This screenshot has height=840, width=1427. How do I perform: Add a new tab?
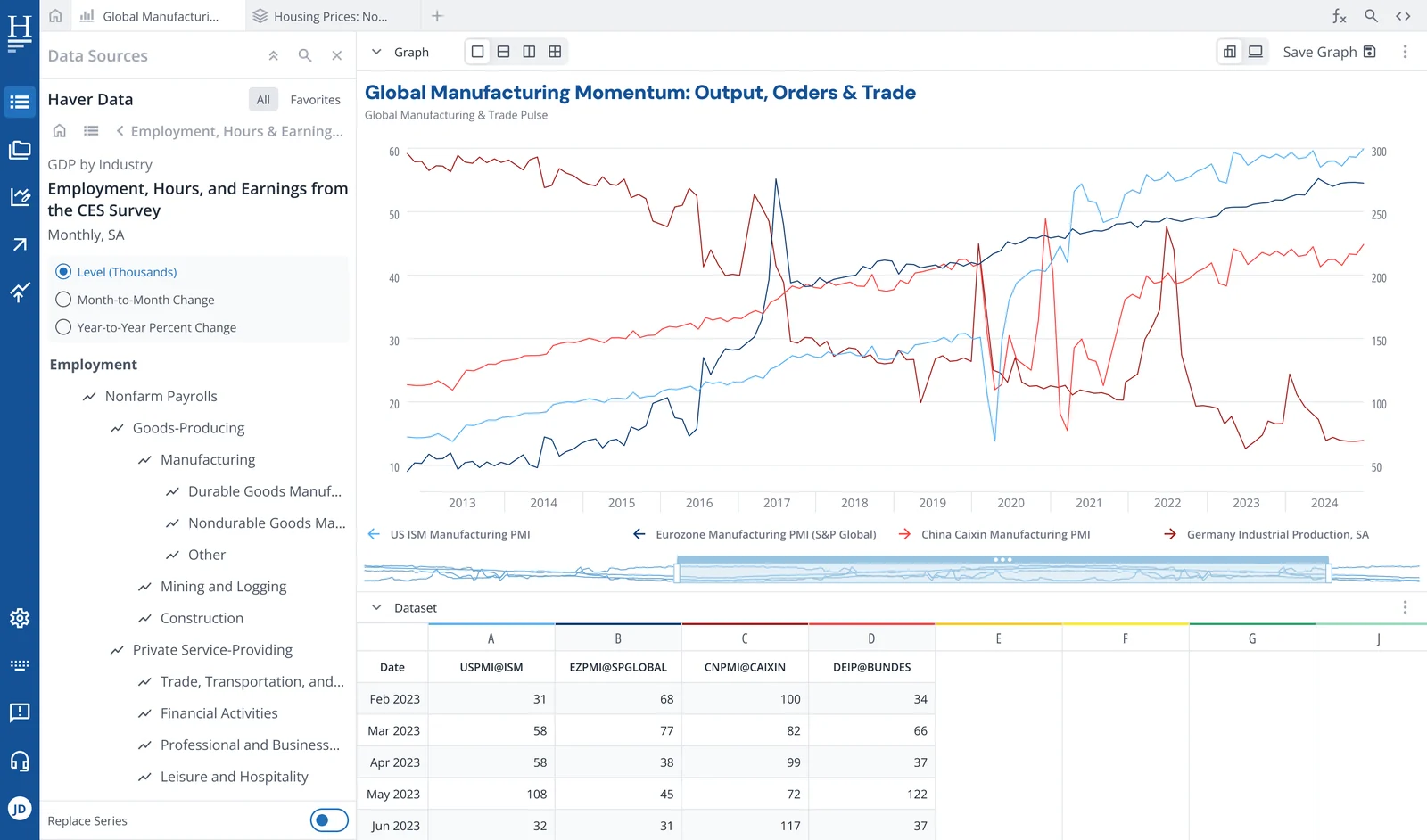[437, 16]
